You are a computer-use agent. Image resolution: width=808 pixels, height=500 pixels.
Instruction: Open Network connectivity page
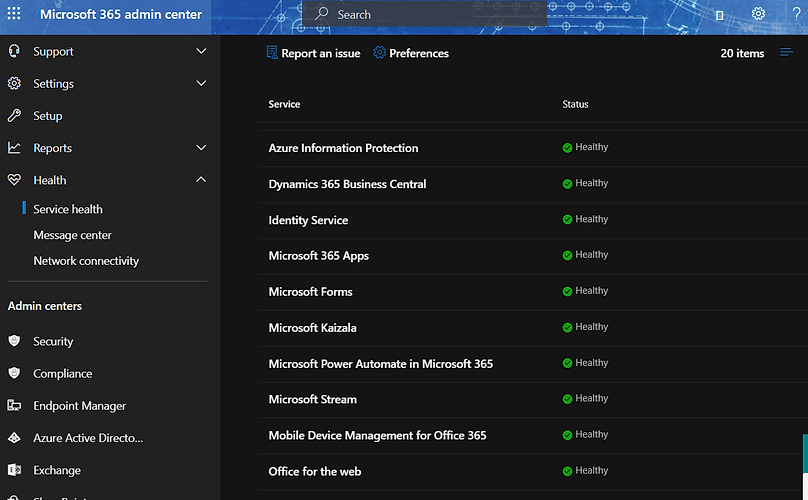tap(86, 261)
